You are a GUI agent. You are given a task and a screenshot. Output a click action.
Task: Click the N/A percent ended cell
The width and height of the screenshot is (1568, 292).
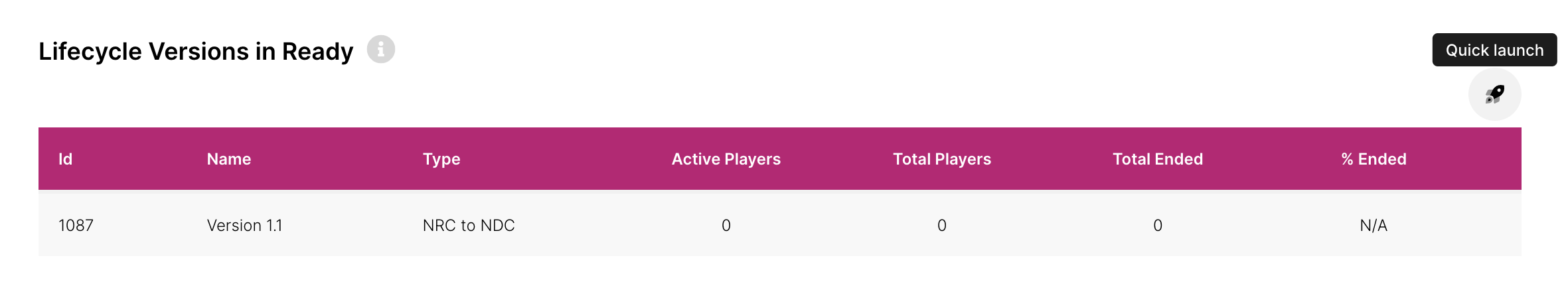pyautogui.click(x=1373, y=226)
